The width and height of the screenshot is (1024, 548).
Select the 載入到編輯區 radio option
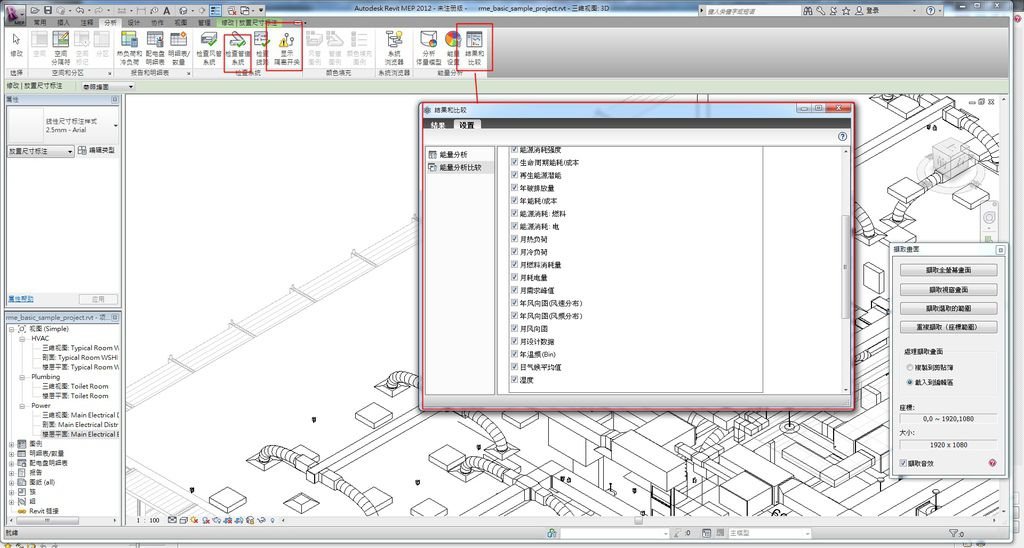tap(909, 382)
